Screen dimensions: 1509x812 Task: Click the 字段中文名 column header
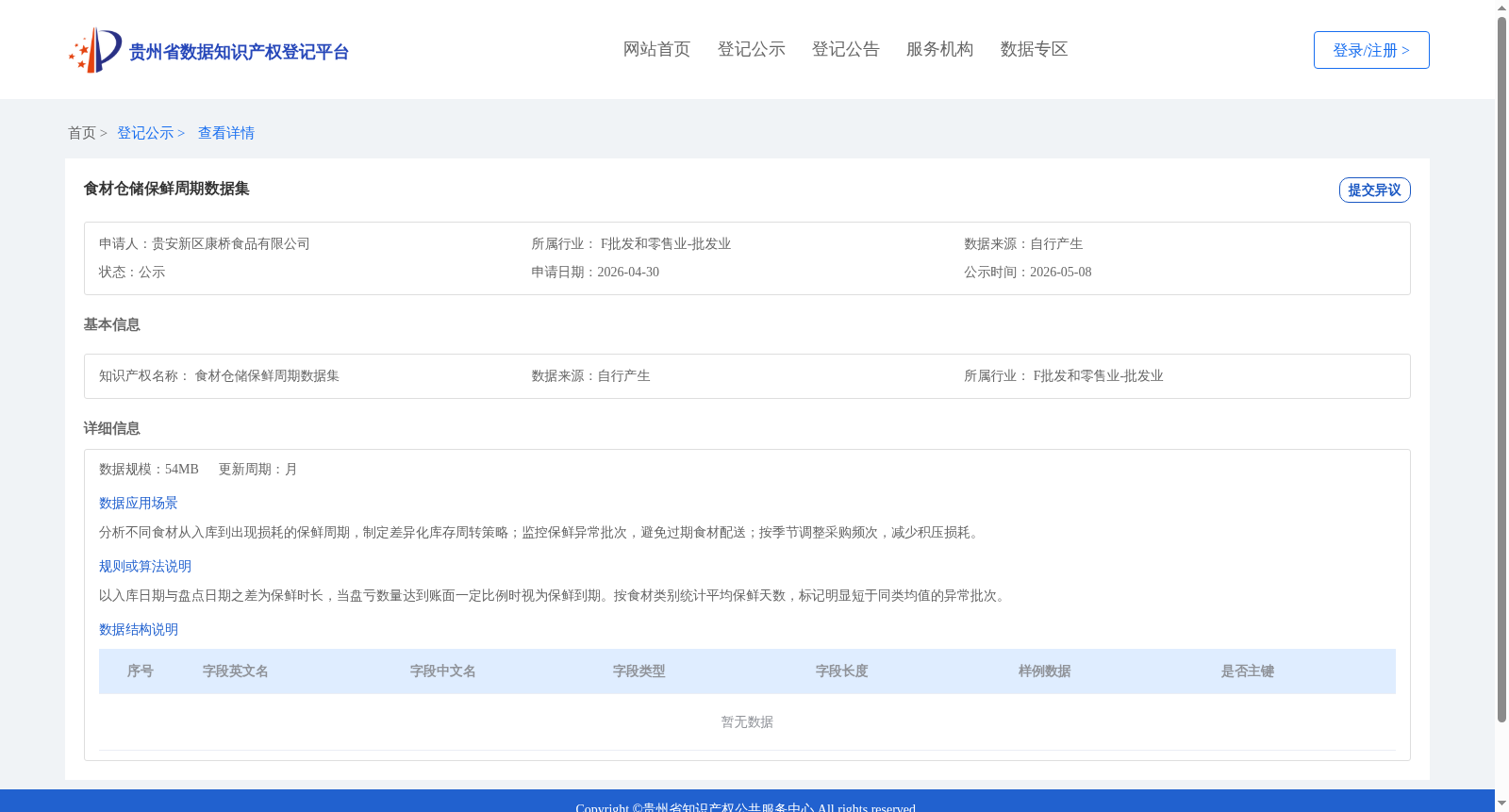[443, 671]
